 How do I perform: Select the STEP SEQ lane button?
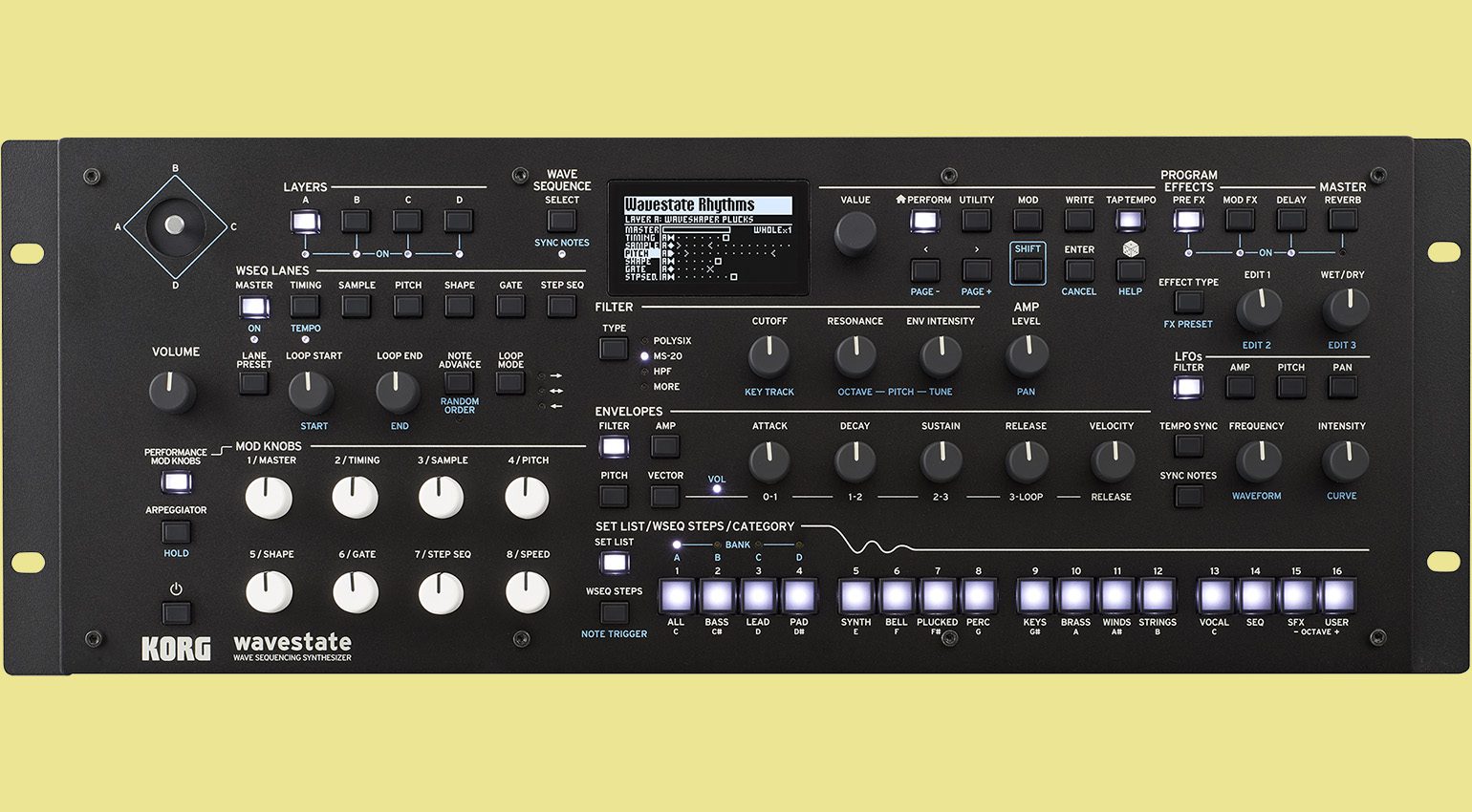click(x=561, y=304)
